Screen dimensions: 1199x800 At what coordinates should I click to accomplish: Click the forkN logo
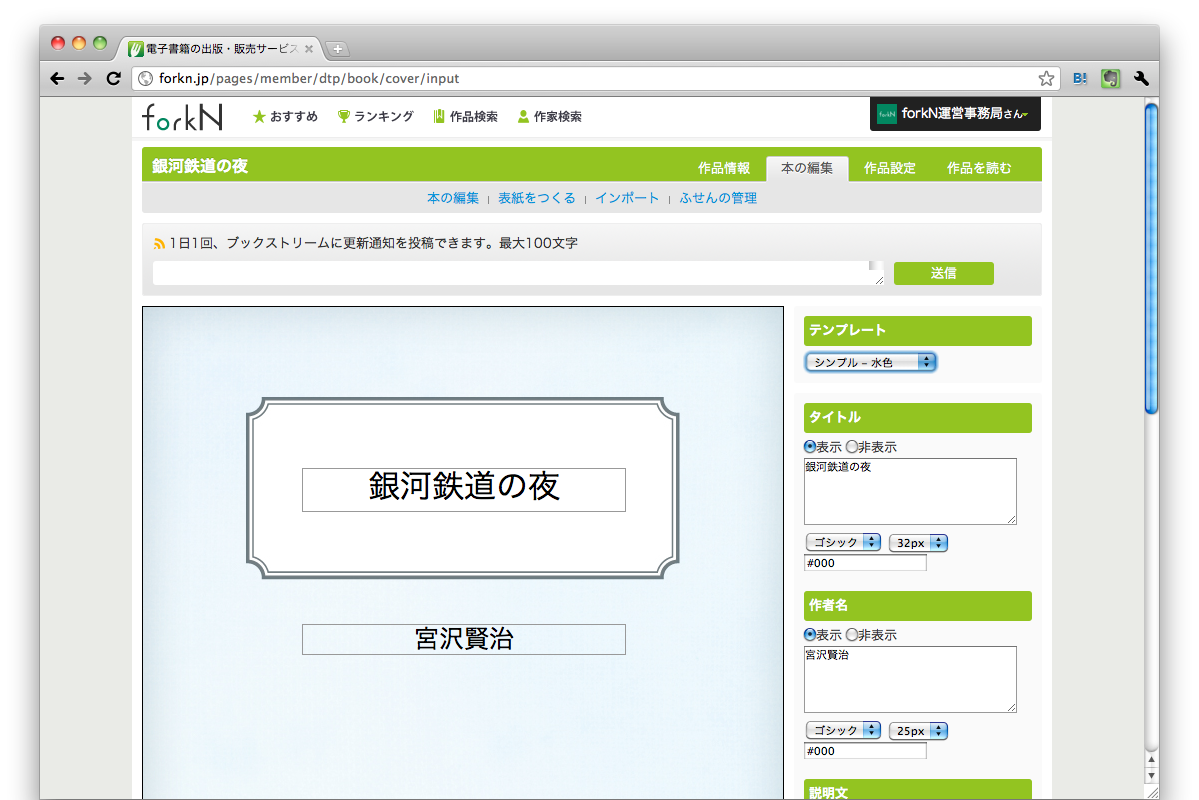coord(182,117)
